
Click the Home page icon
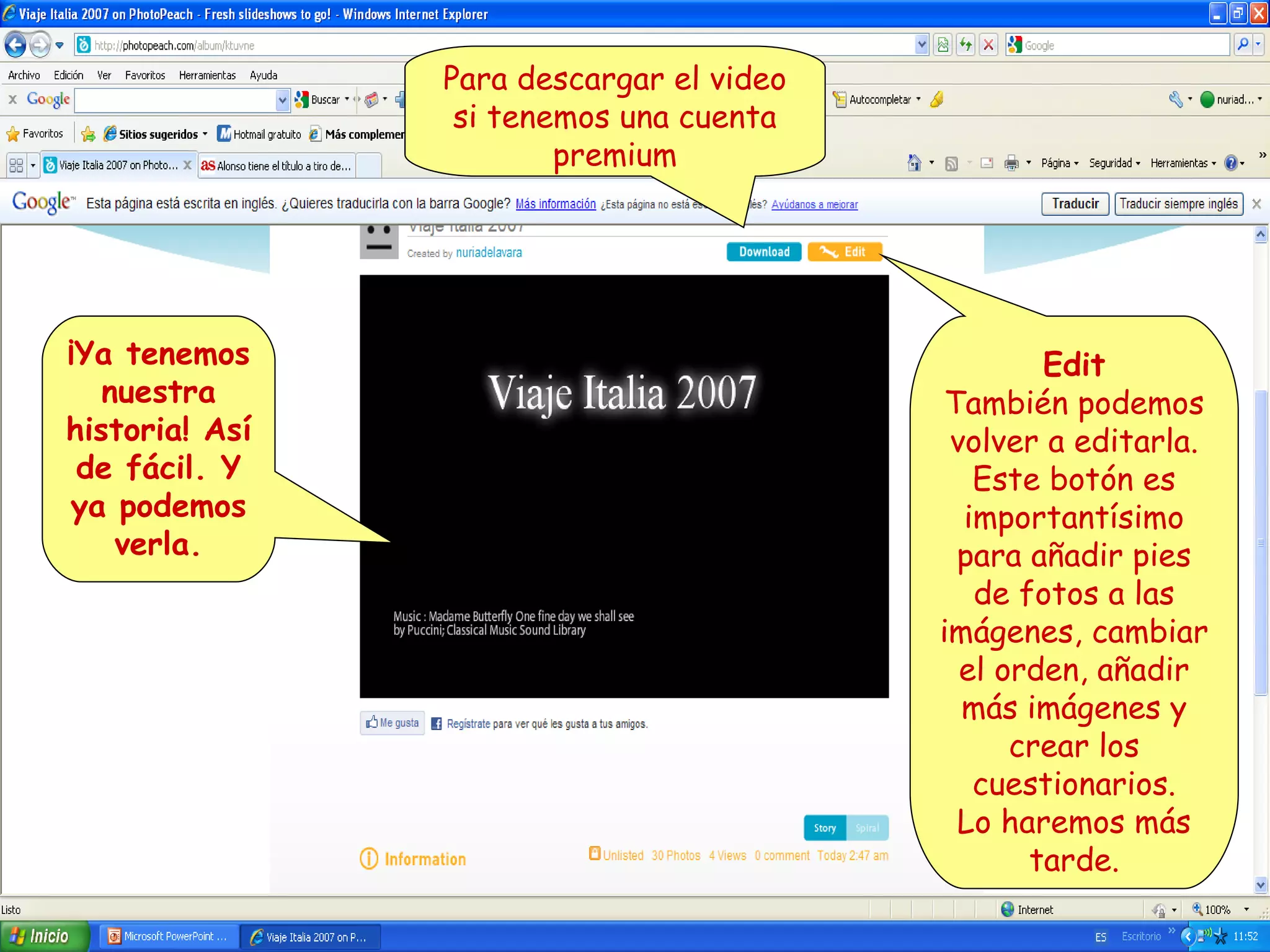(x=914, y=163)
